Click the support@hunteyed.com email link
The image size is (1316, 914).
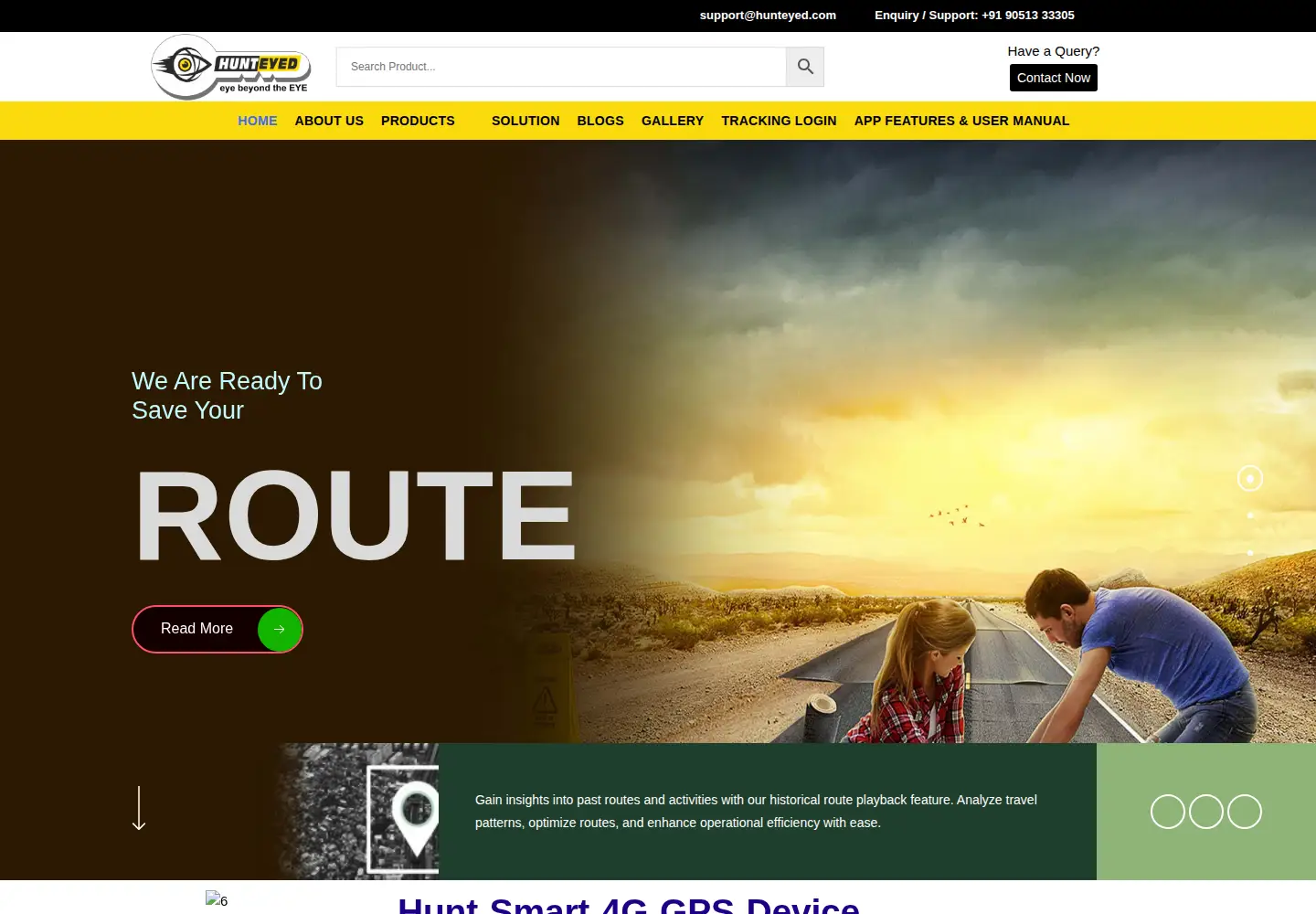(x=768, y=16)
